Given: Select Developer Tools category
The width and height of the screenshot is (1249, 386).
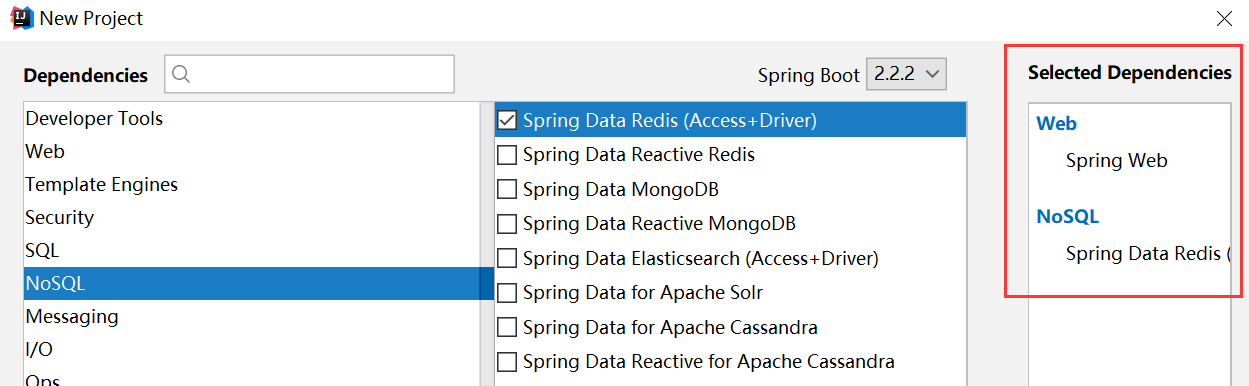Looking at the screenshot, I should tap(252, 118).
